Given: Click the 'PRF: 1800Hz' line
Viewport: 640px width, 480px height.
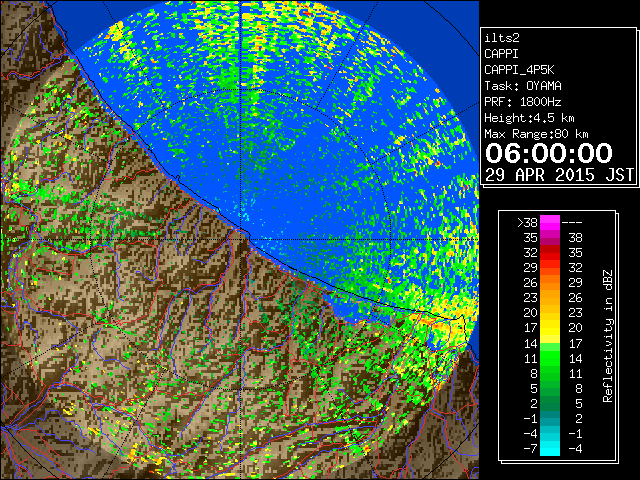Looking at the screenshot, I should [x=523, y=102].
